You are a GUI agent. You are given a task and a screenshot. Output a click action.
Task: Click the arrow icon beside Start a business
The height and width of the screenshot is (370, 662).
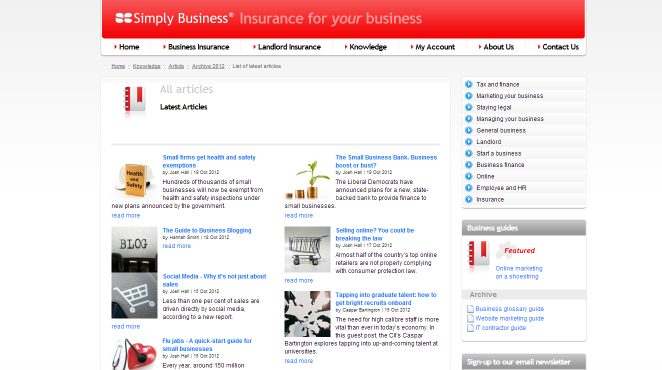469,153
